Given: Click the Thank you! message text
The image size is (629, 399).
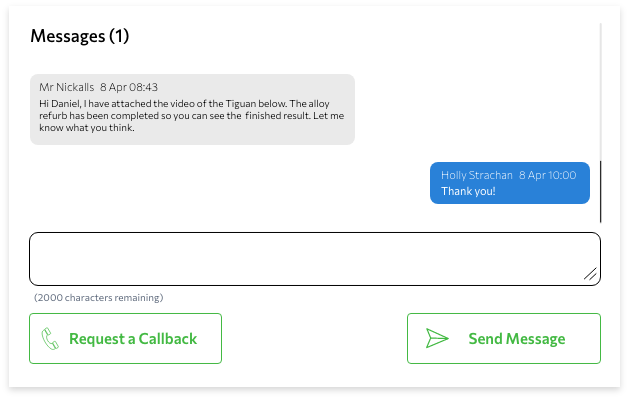Looking at the screenshot, I should [x=468, y=191].
